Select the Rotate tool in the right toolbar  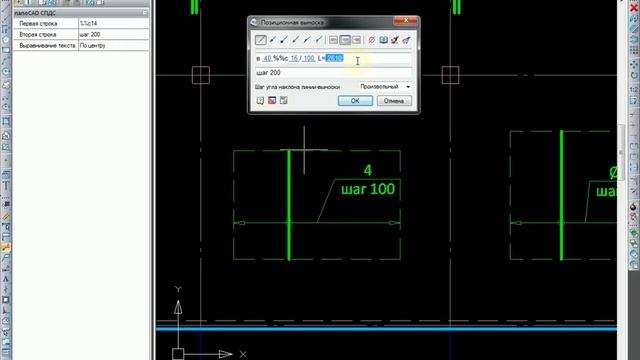[x=634, y=76]
